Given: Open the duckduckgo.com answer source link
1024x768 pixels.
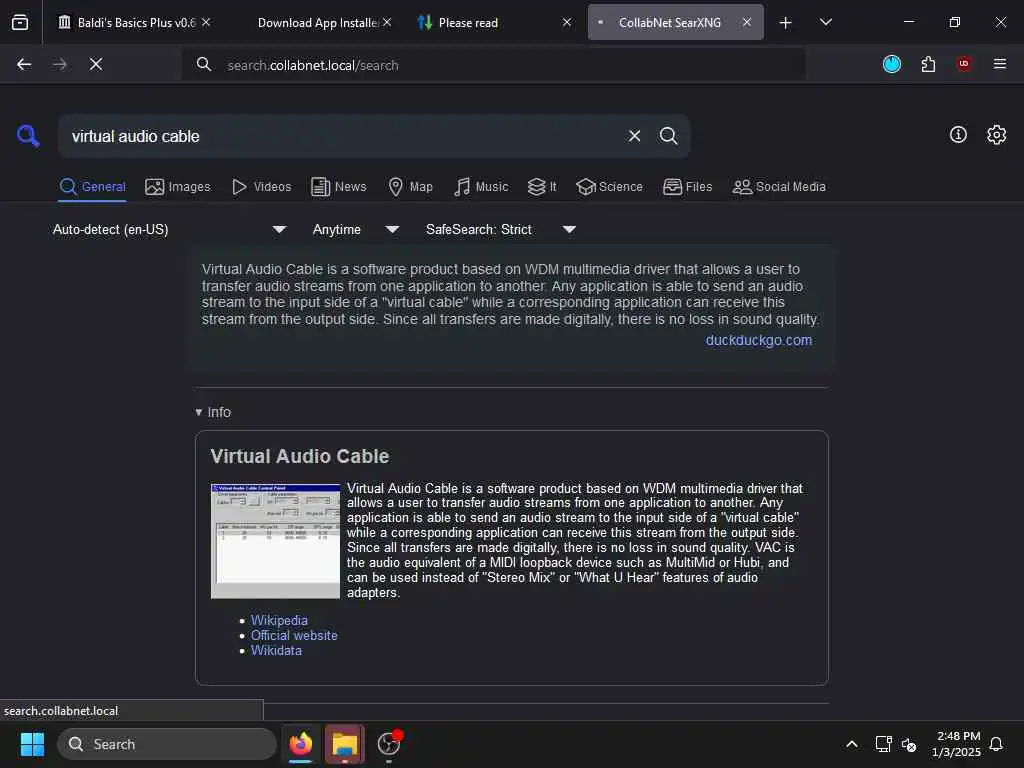Looking at the screenshot, I should (759, 340).
